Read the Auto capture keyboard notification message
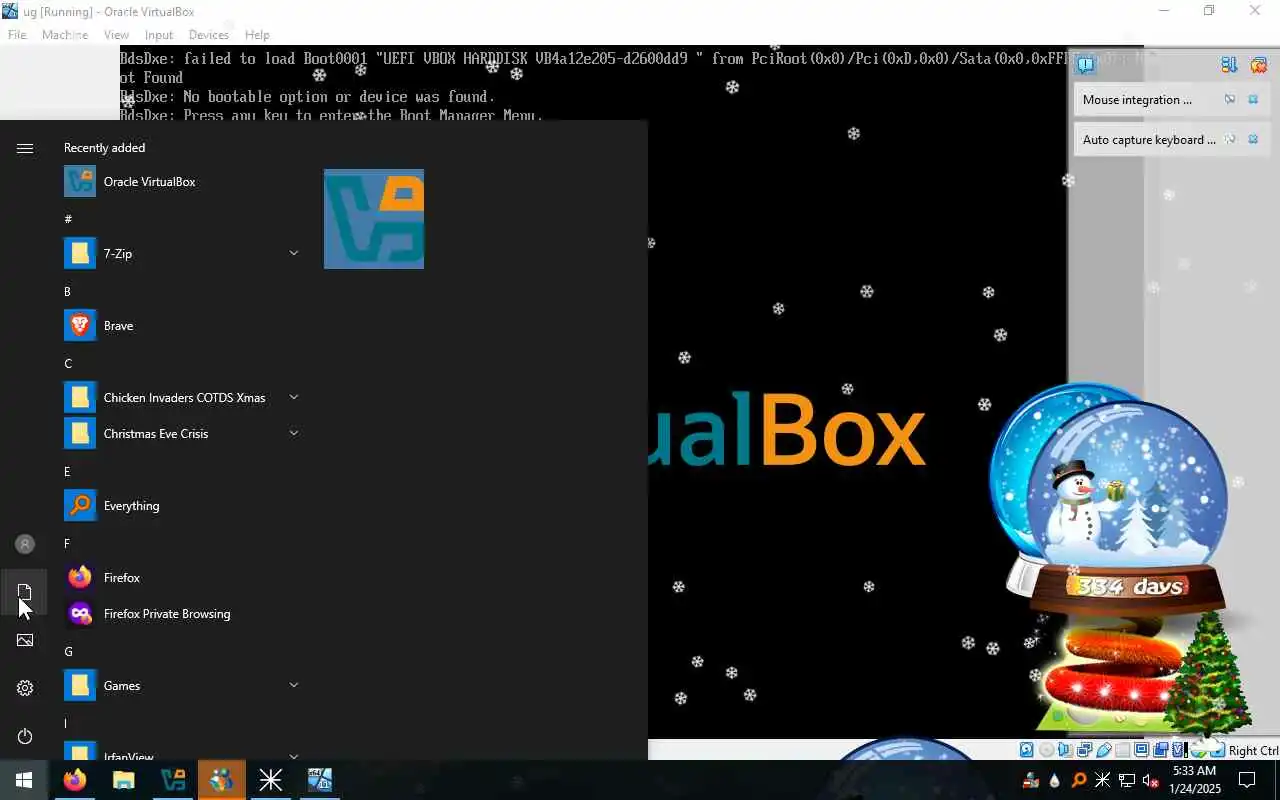1280x800 pixels. 1149,140
